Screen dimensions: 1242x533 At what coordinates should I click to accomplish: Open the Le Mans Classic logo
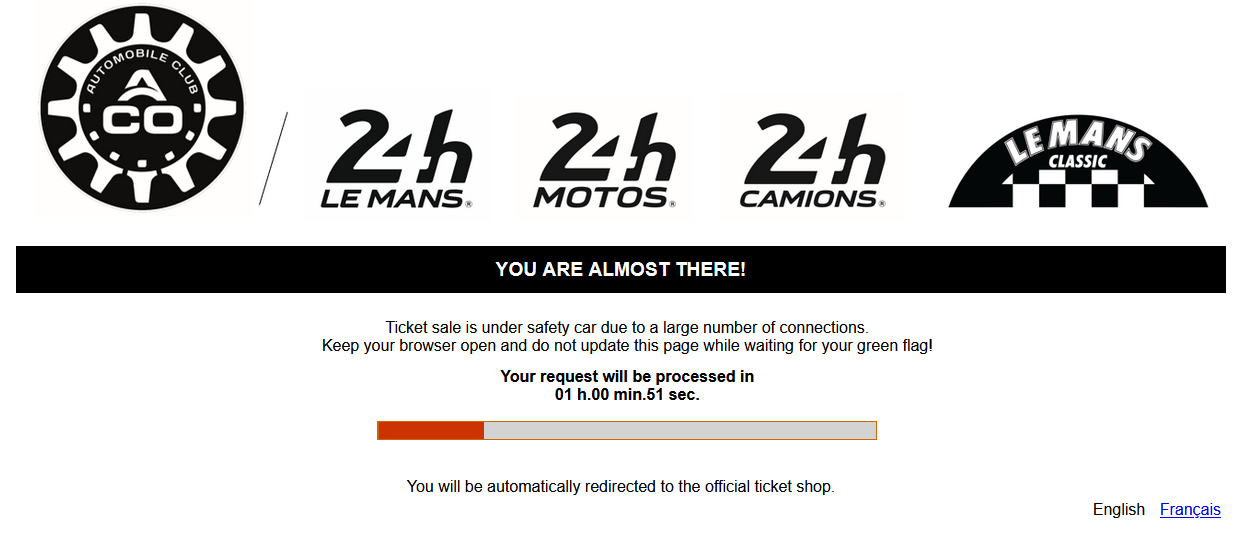1078,160
